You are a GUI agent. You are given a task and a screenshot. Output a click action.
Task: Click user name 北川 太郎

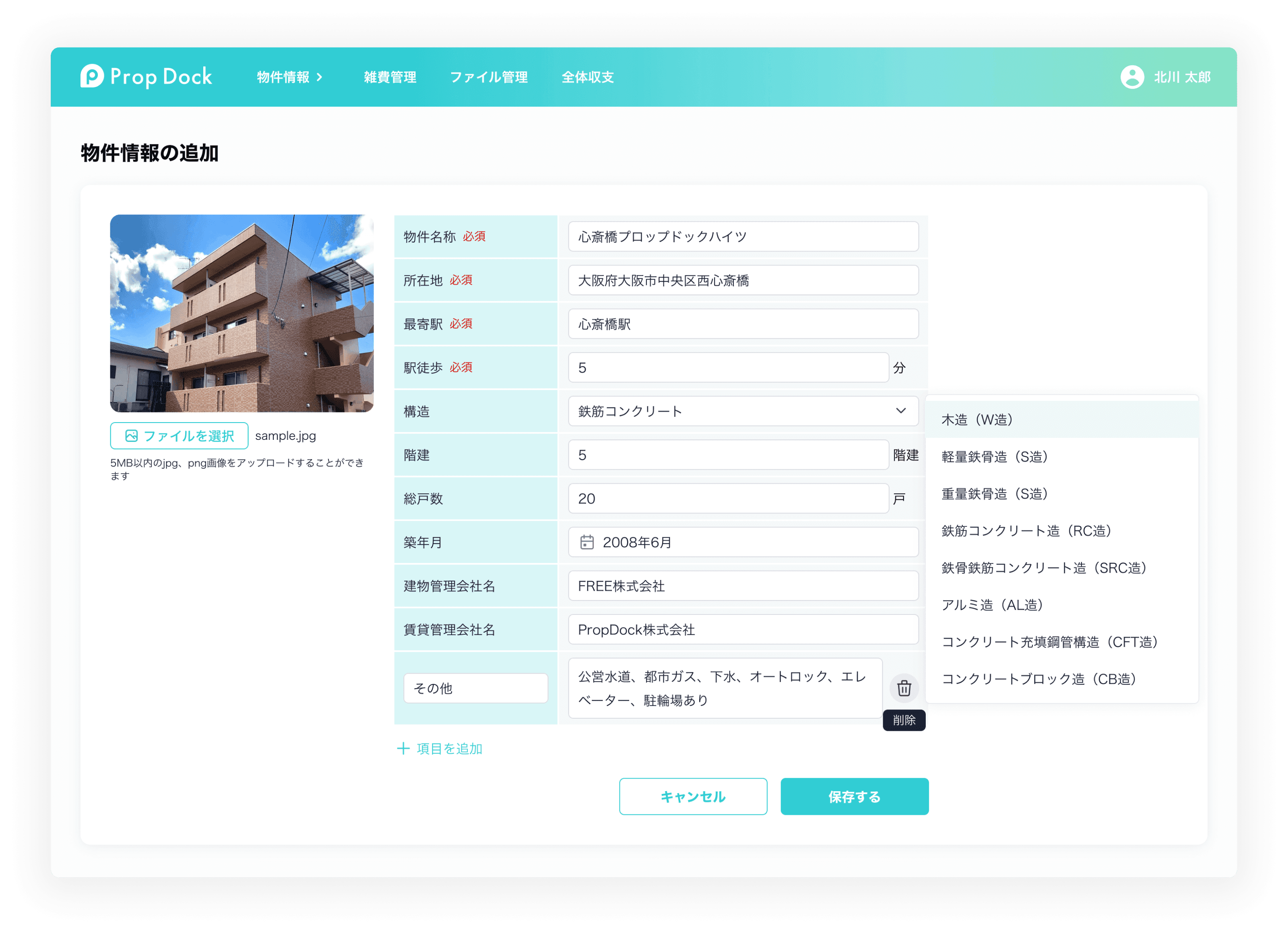(x=1183, y=77)
